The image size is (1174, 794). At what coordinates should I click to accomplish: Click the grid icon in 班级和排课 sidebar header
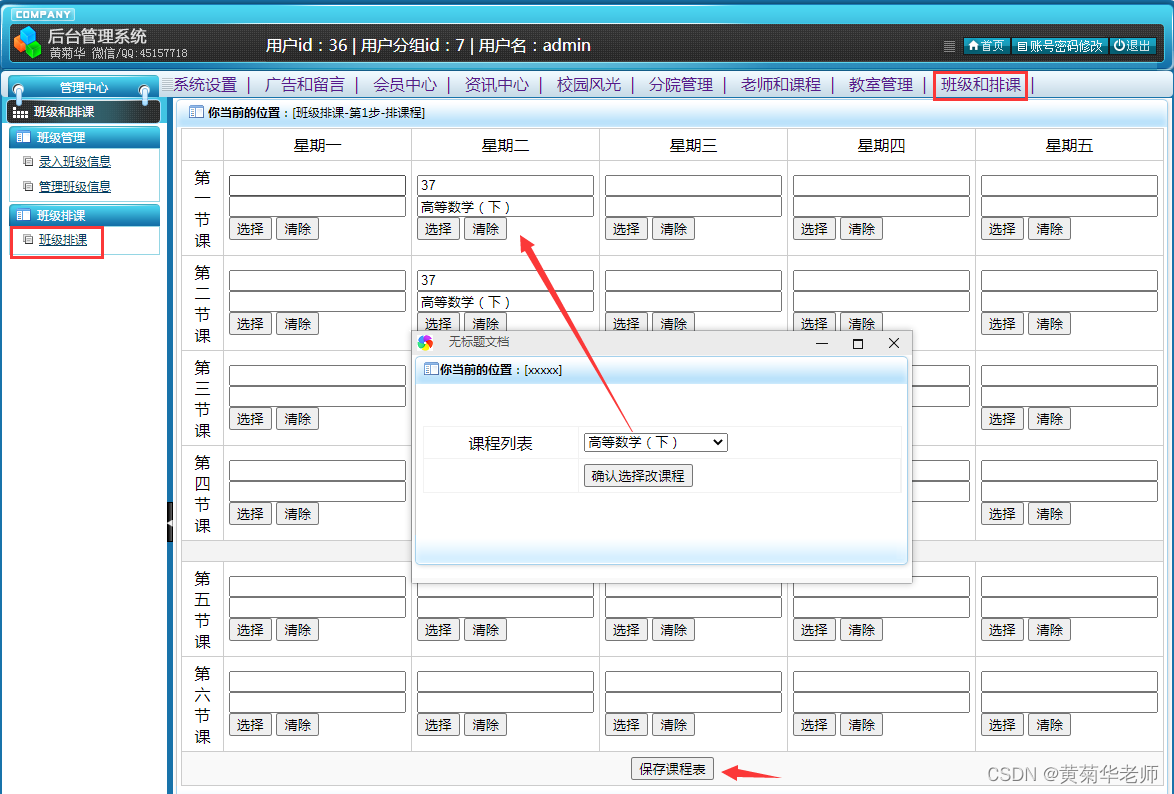20,112
